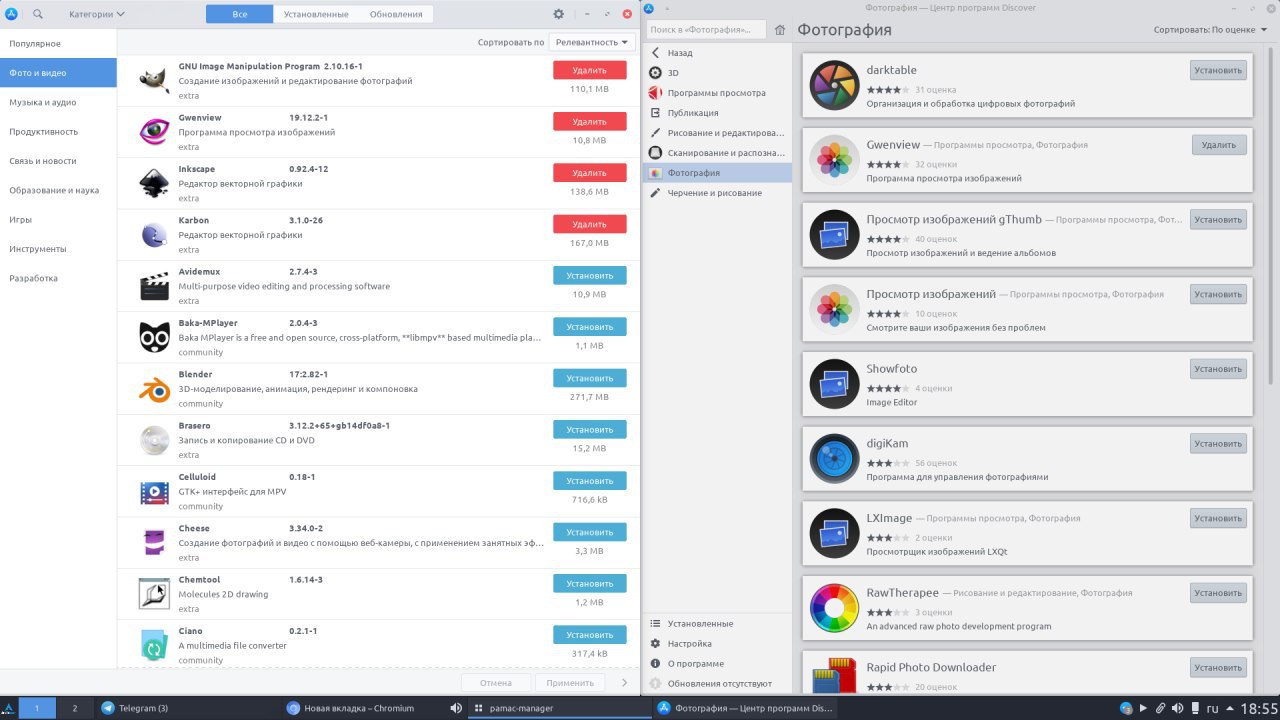Click the Применить button in pamac
Screen dimensions: 1280x720
pos(570,683)
